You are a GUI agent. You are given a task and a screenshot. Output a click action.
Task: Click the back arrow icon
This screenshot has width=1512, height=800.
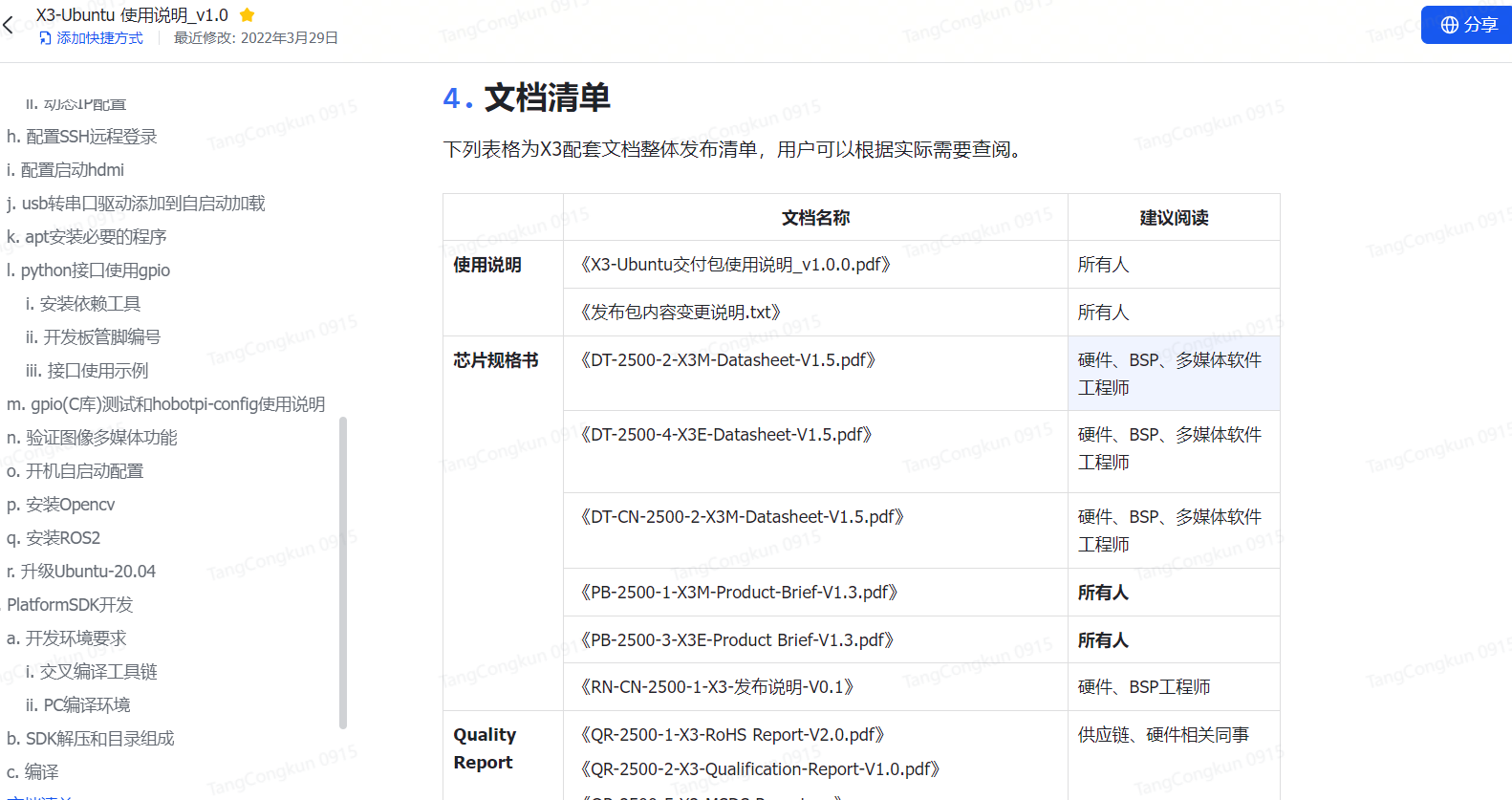click(x=9, y=26)
